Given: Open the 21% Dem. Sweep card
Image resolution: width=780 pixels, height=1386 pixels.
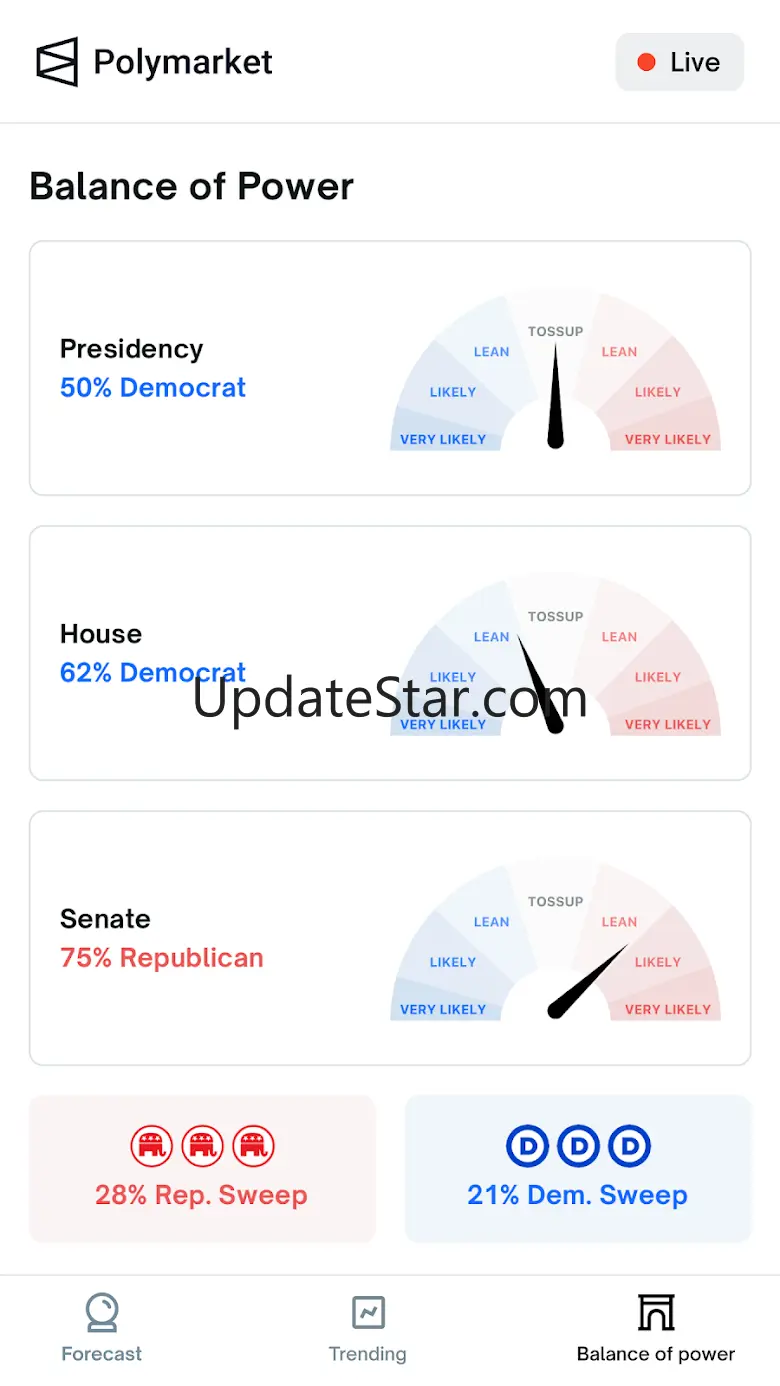Looking at the screenshot, I should point(578,1168).
